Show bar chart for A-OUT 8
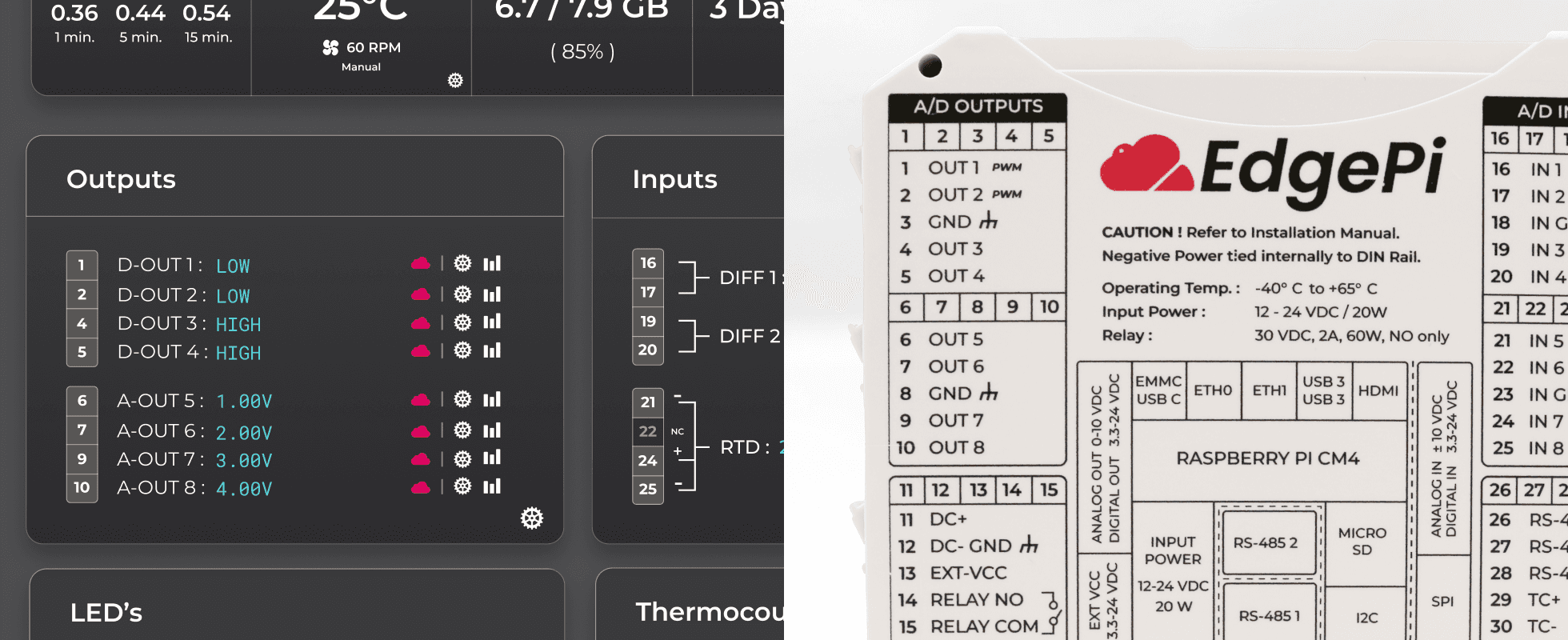Viewport: 1568px width, 640px height. click(492, 486)
